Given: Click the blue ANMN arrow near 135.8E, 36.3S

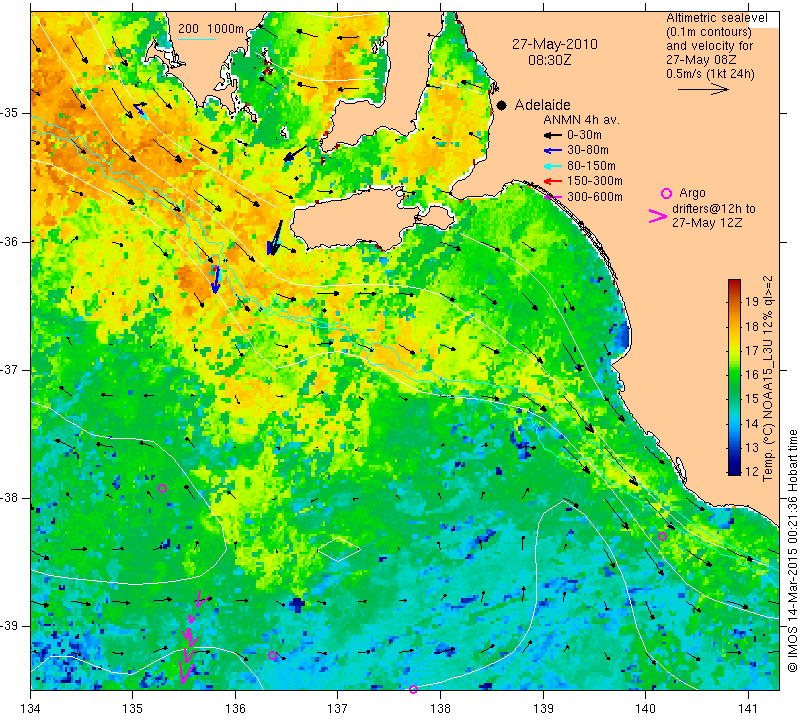Looking at the screenshot, I should pyautogui.click(x=216, y=280).
